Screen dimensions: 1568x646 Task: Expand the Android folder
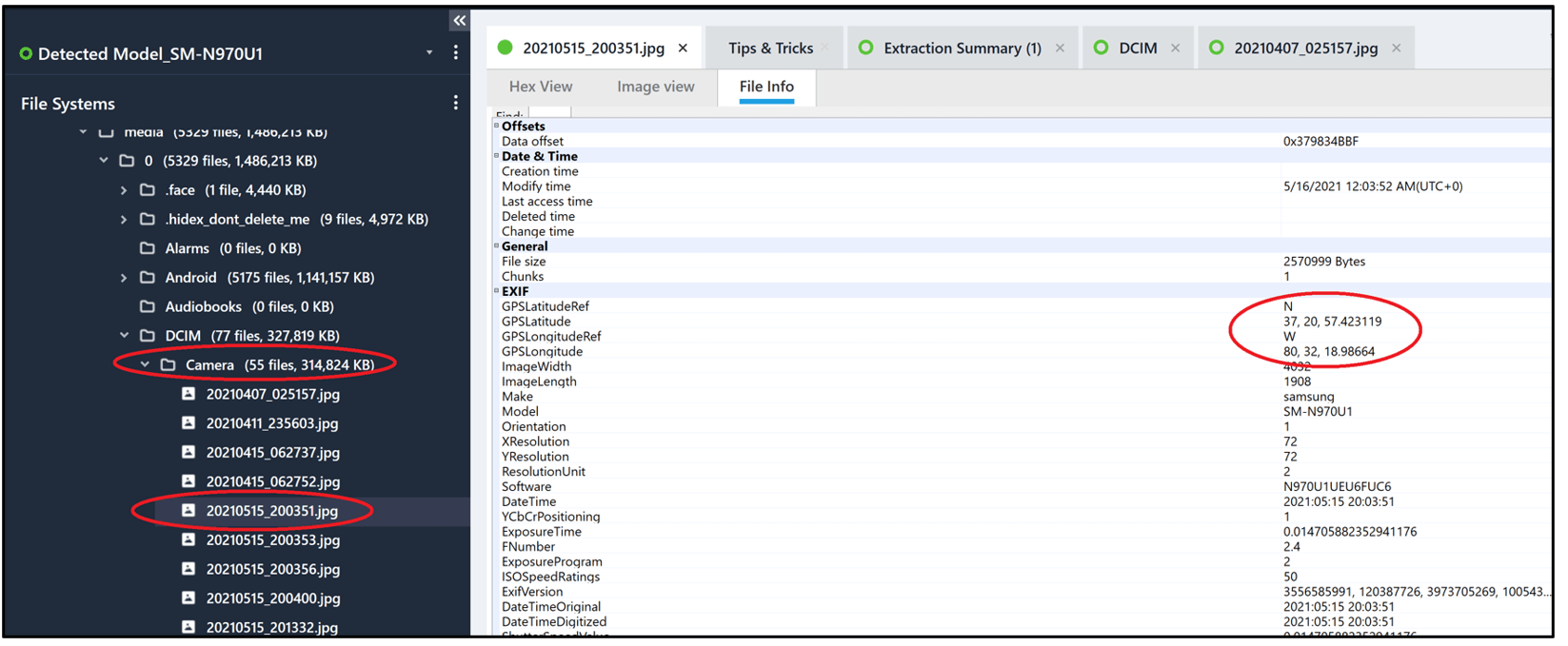click(x=124, y=278)
